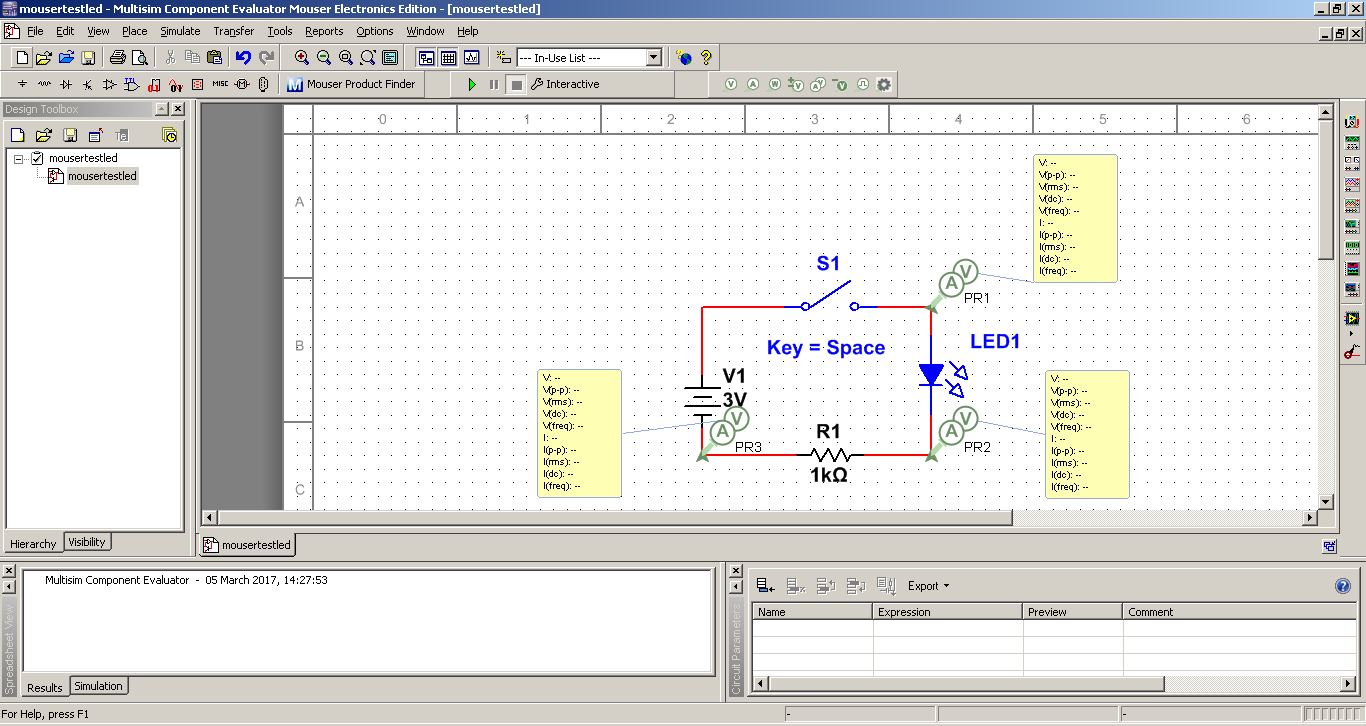Open Probe Settings gear icon
Image resolution: width=1366 pixels, height=726 pixels.
(x=884, y=85)
